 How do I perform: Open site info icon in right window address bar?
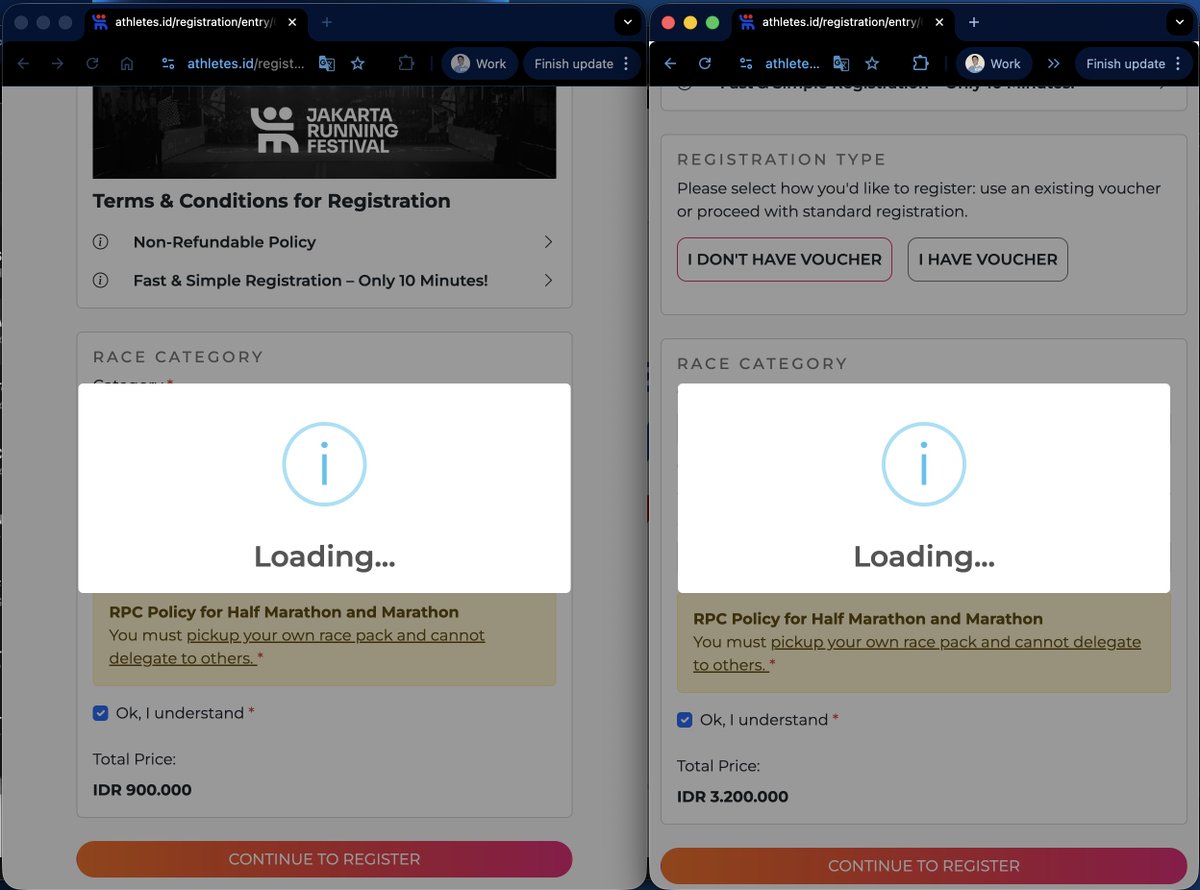click(x=746, y=63)
